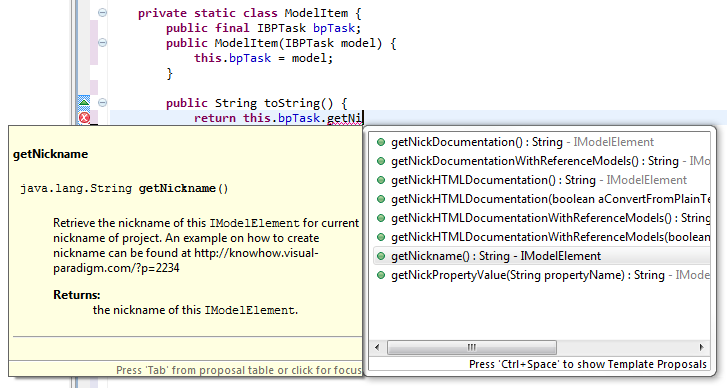Select getNickHTMLDocumentationWithReferenceModels(boolean proposal
Viewport: 727px width, 388px height.
click(541, 237)
